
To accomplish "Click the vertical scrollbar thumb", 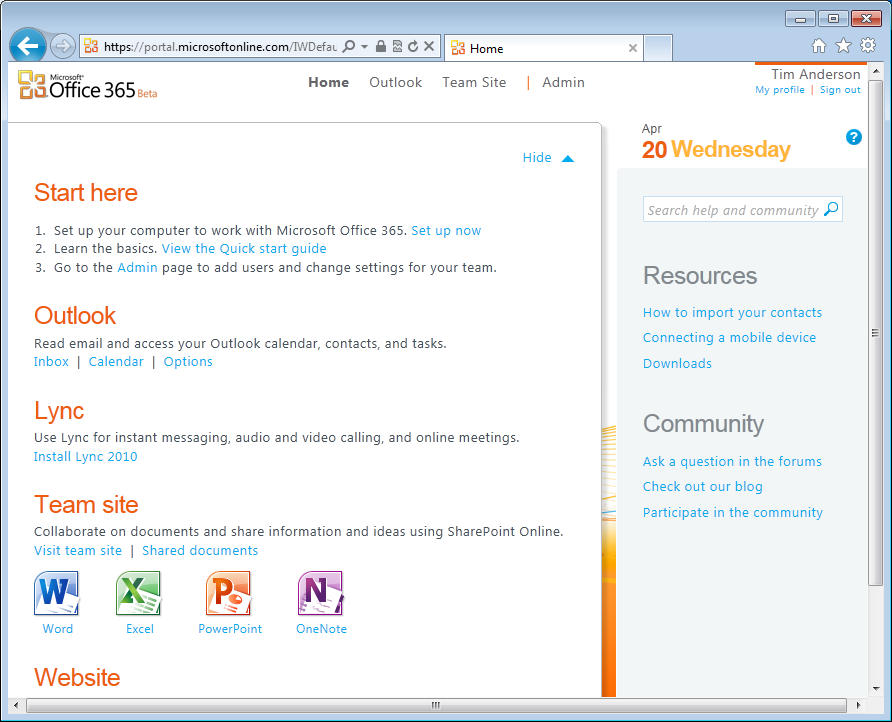I will pos(876,333).
